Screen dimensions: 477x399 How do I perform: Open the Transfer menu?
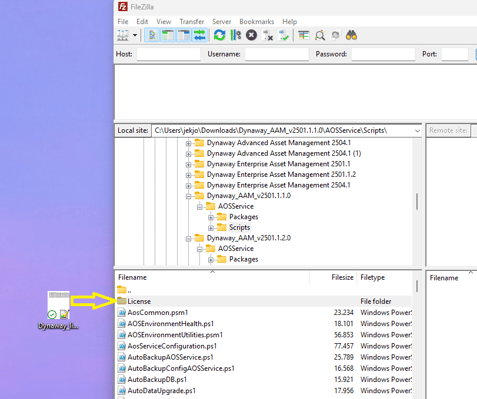pos(192,22)
